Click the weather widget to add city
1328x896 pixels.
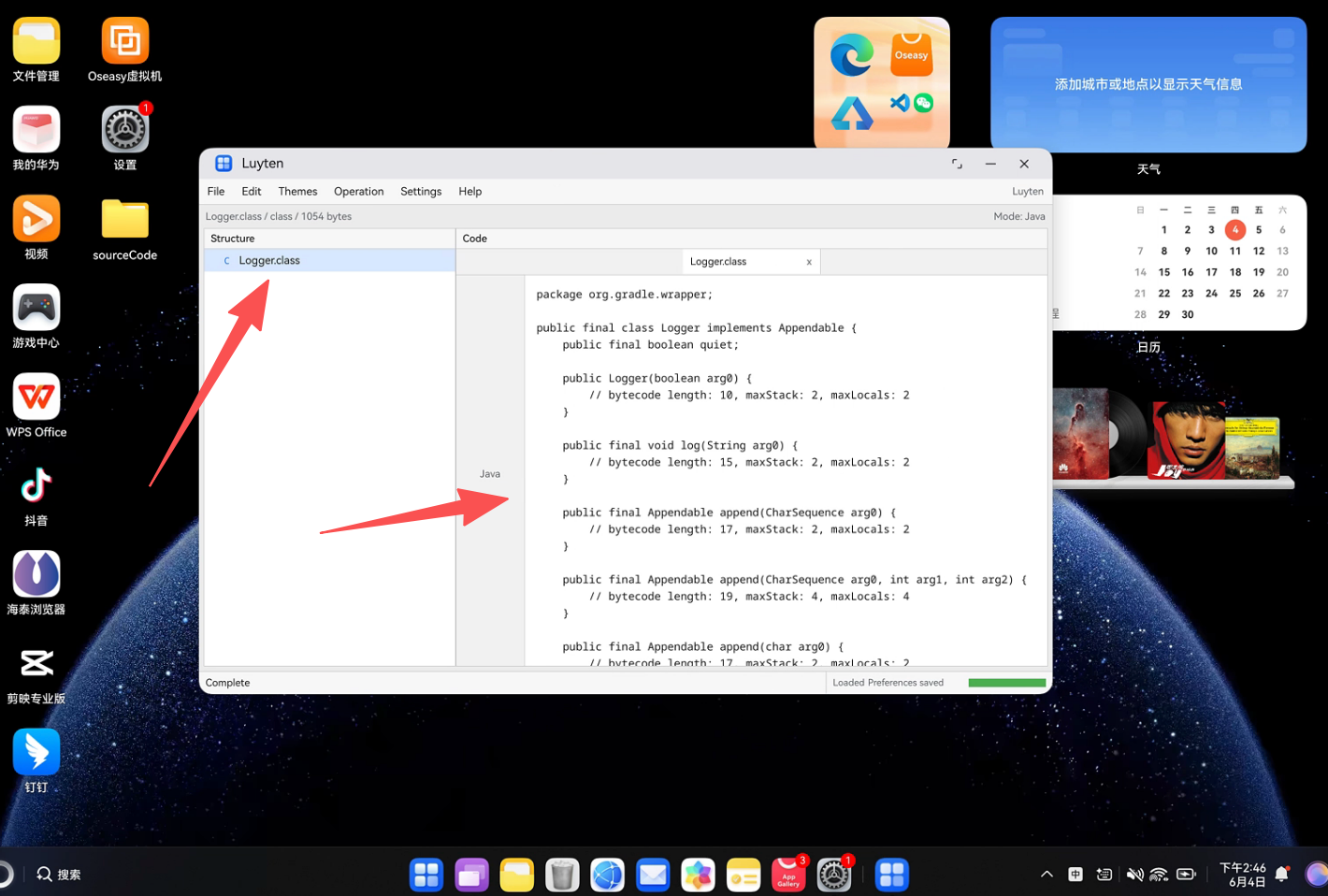pyautogui.click(x=1148, y=84)
